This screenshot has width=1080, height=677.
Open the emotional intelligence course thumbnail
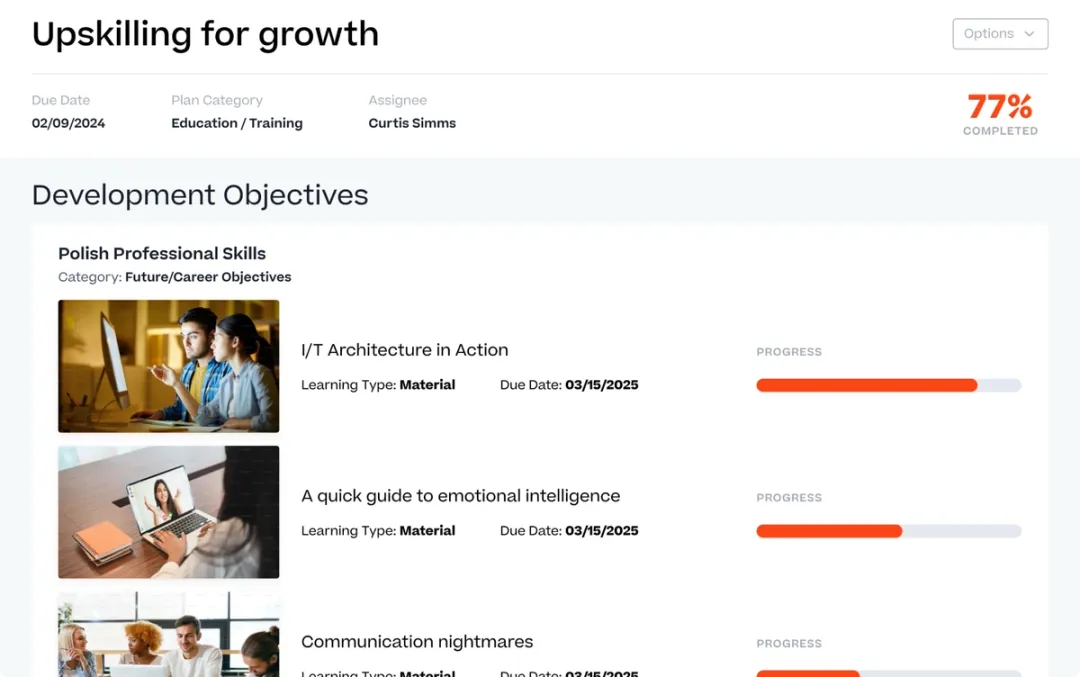[169, 512]
